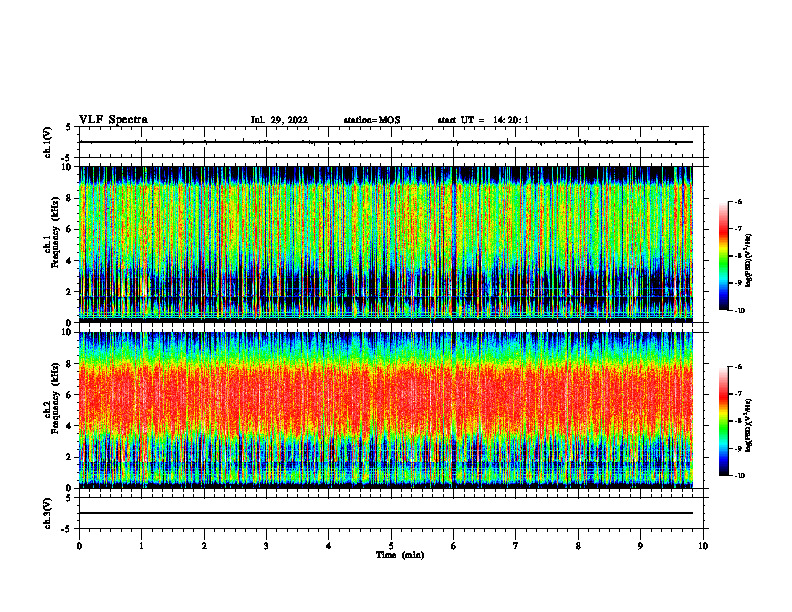Click the "6" minute tick label on time axis
The height and width of the screenshot is (612, 792).
[x=454, y=546]
